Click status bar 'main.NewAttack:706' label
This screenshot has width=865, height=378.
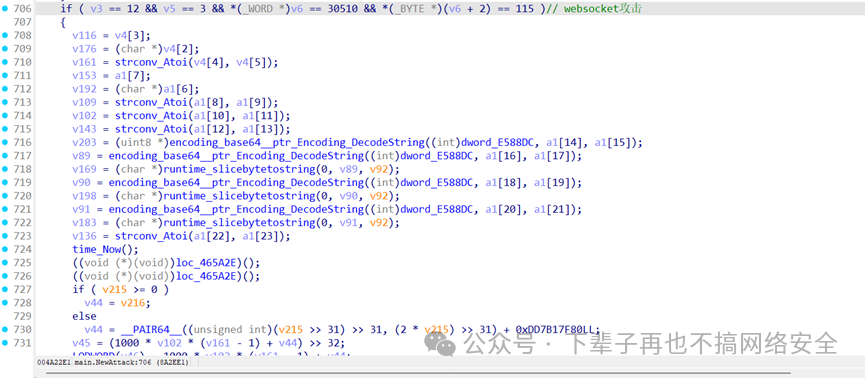pos(114,363)
